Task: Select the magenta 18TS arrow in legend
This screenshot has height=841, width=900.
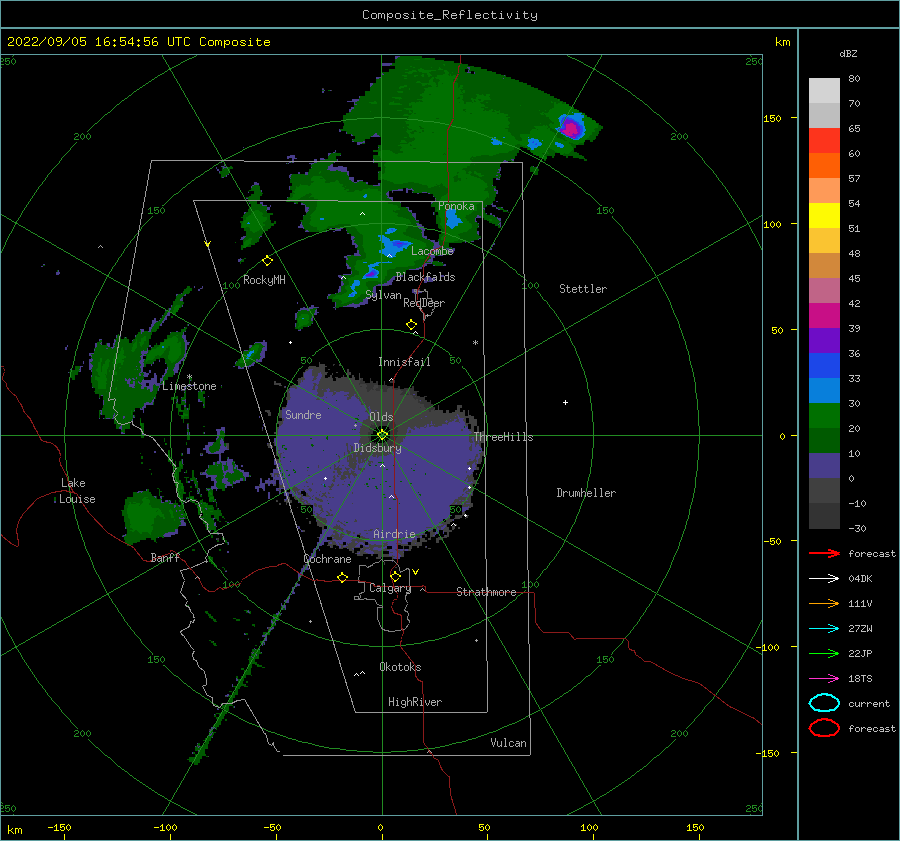Action: 824,679
